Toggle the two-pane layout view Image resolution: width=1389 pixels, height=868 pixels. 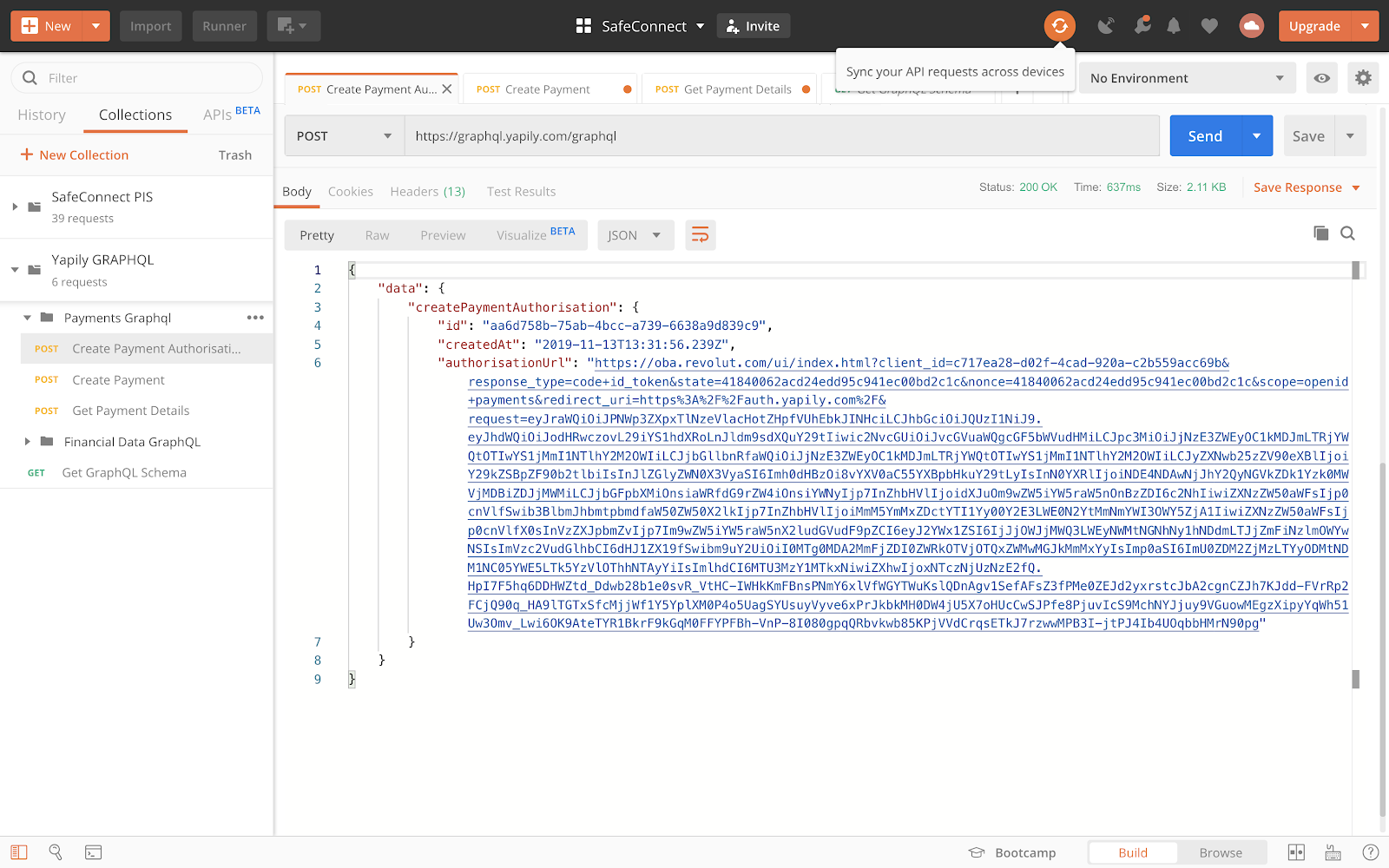tap(1296, 852)
